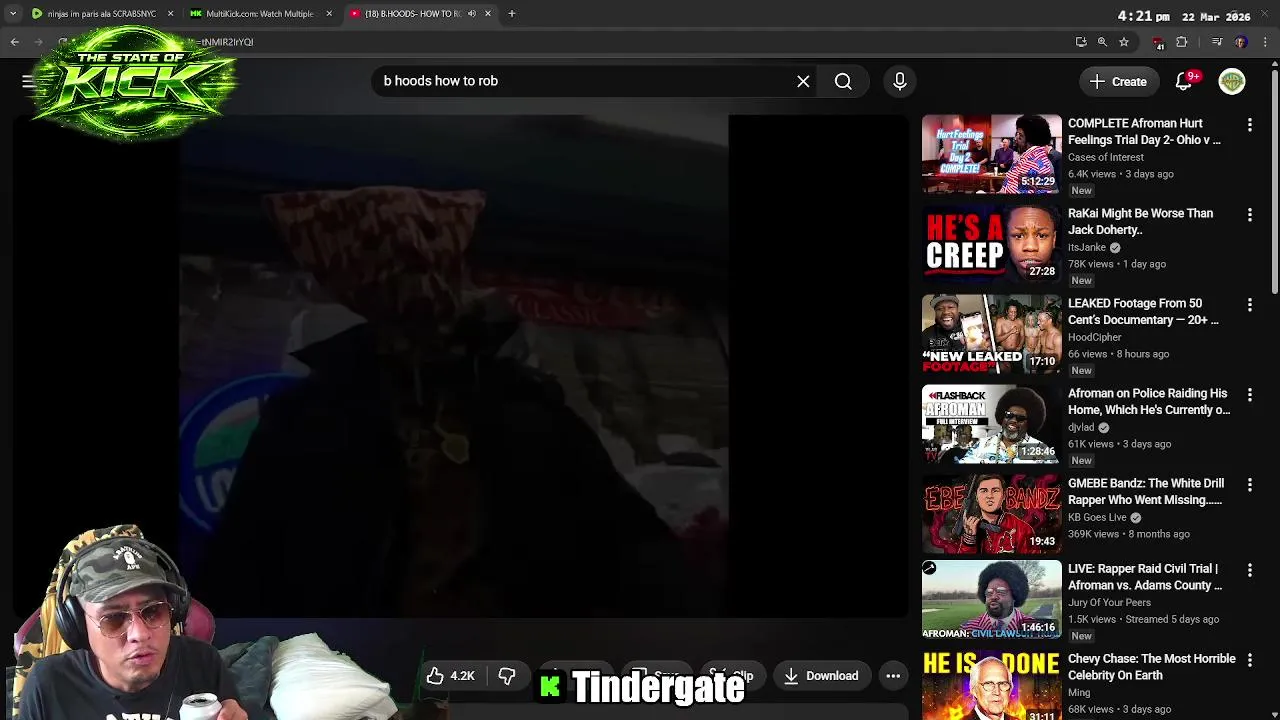Screen dimensions: 1280x720
Task: Open Afroman on Police Raiding His Home title
Action: pyautogui.click(x=1149, y=402)
